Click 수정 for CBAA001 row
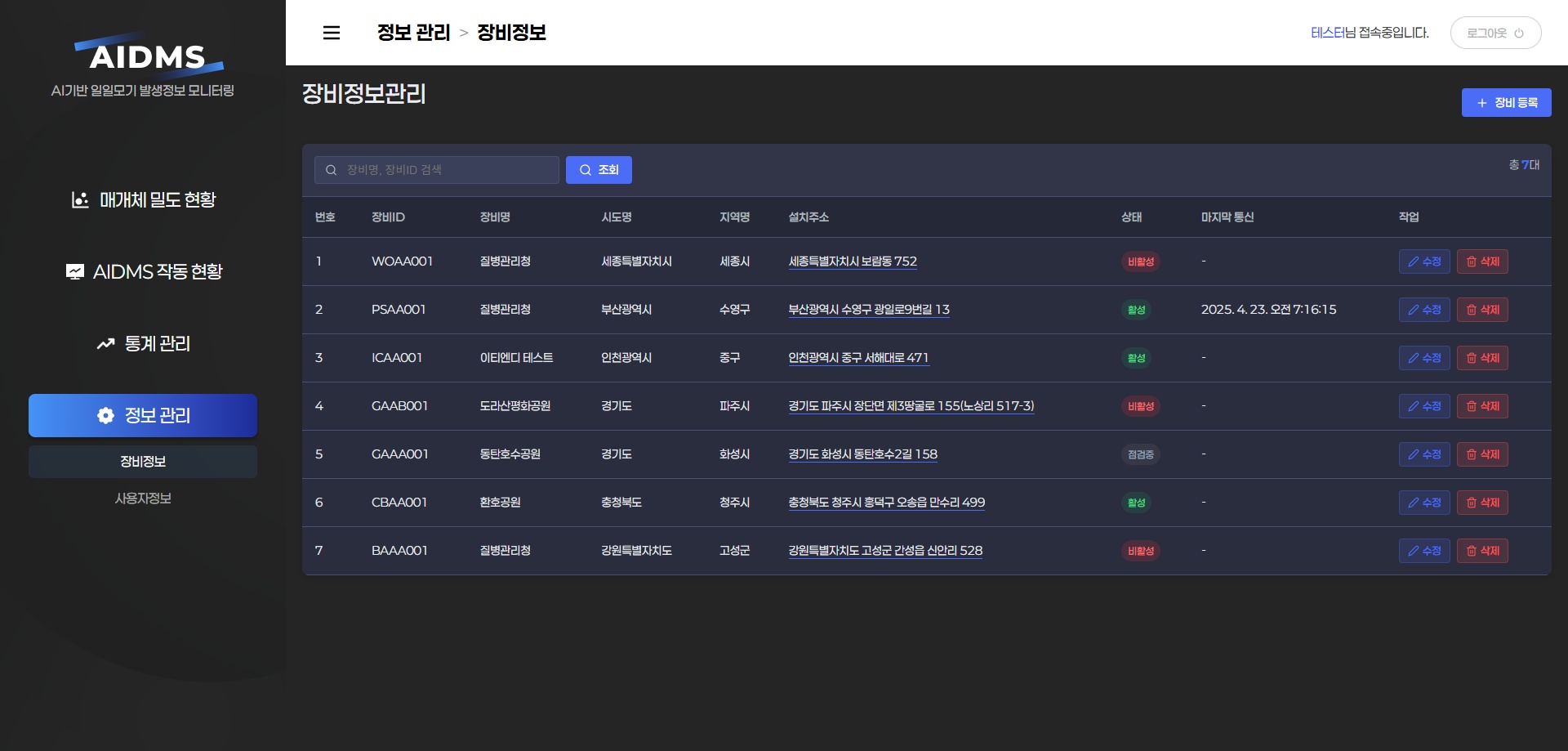Image resolution: width=1568 pixels, height=751 pixels. point(1424,503)
